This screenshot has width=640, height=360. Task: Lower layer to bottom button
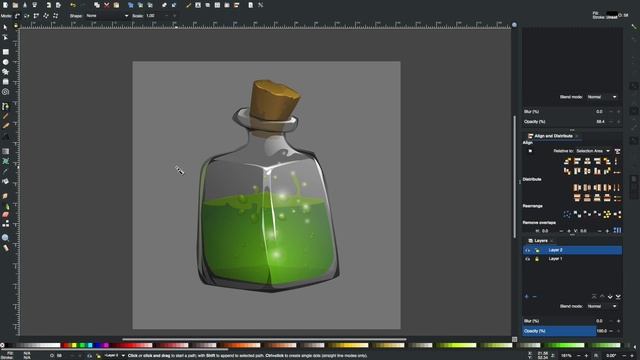pyautogui.click(x=618, y=297)
